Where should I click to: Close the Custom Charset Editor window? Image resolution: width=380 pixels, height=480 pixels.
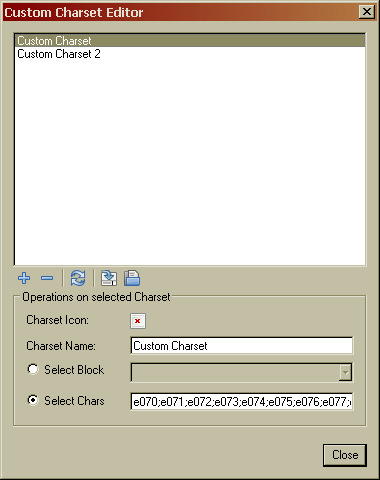click(367, 12)
